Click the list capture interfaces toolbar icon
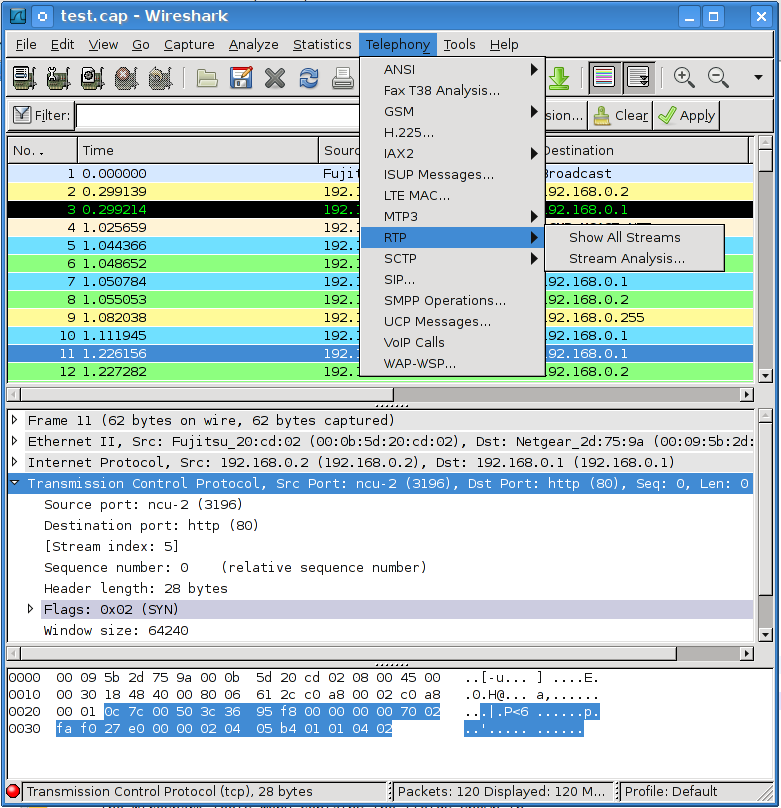 point(25,78)
